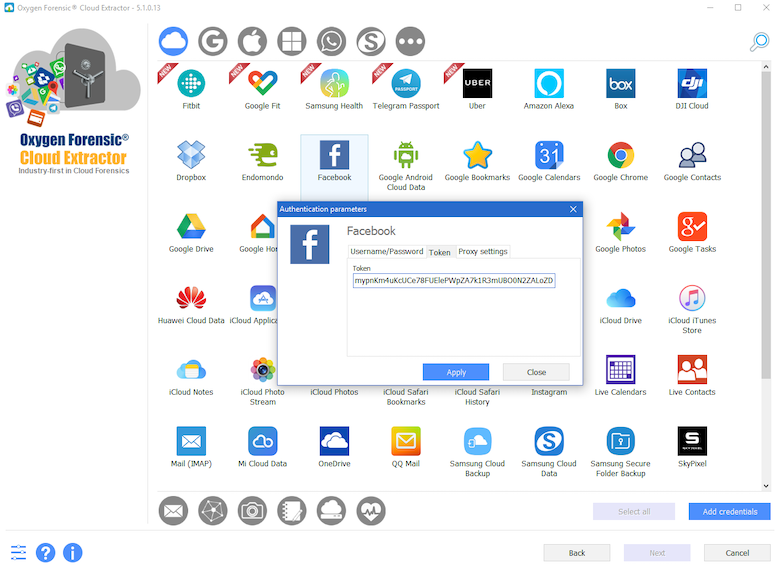Click into the Token input field
Image resolution: width=780 pixels, height=570 pixels.
454,281
